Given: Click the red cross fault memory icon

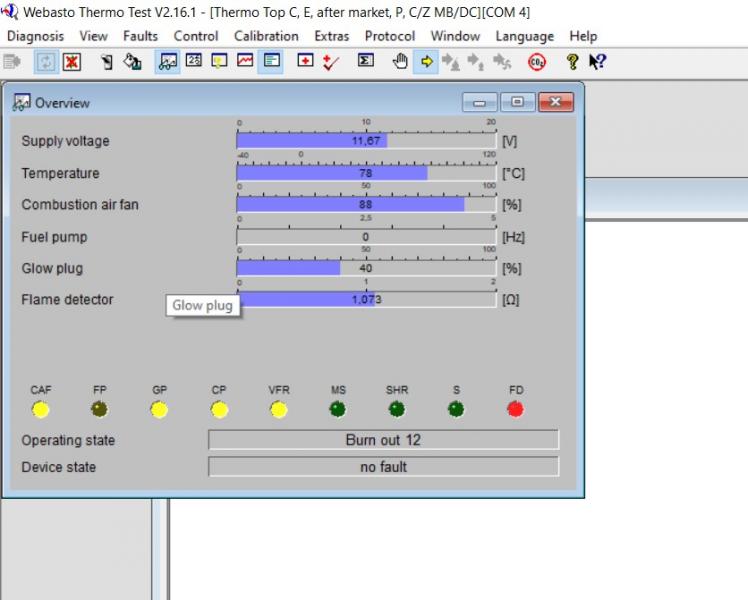Looking at the screenshot, I should click(305, 61).
